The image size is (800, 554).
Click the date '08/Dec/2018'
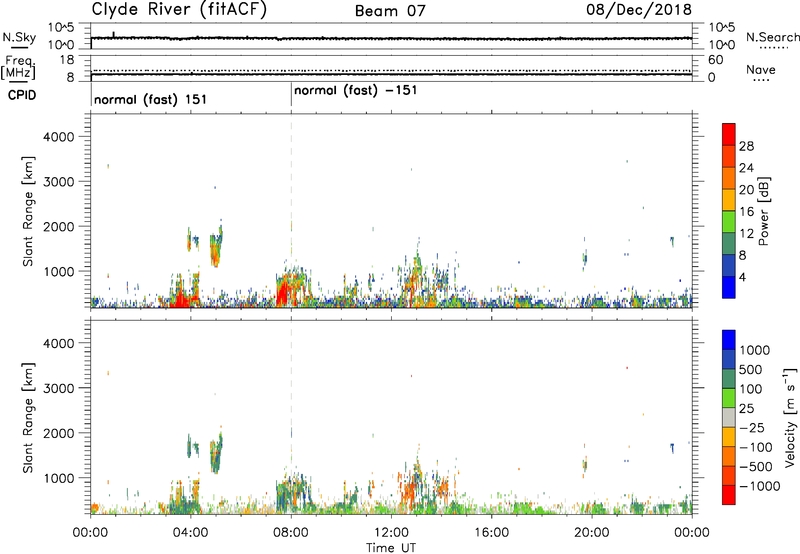click(639, 9)
